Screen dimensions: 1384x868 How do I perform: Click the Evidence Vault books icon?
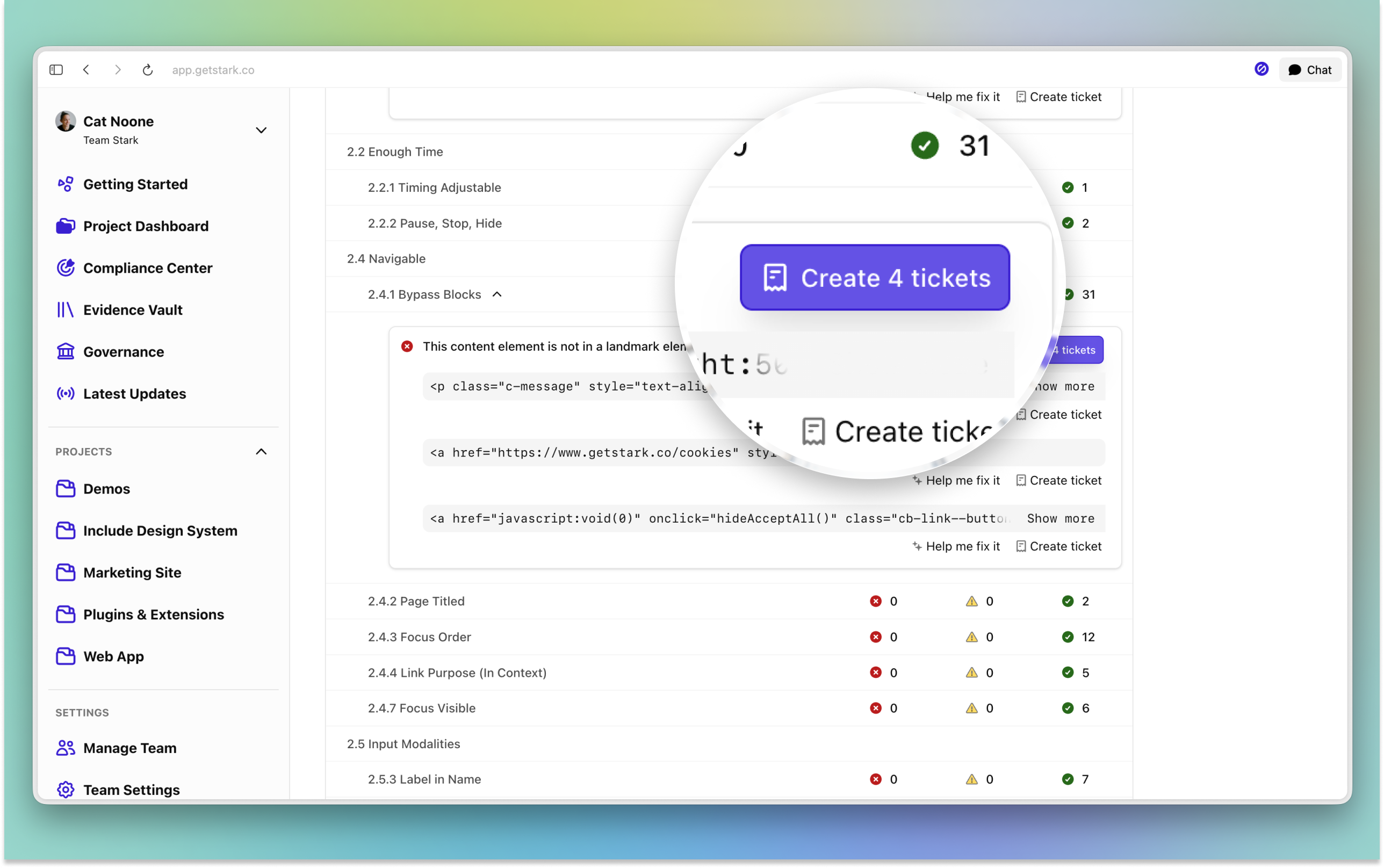65,309
